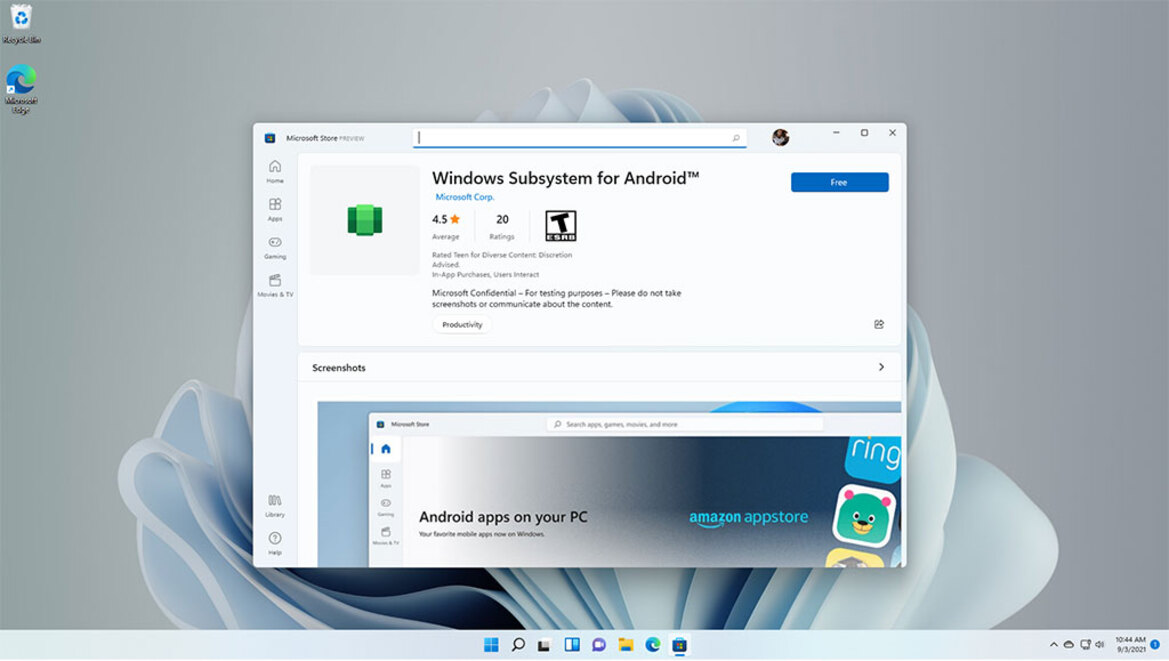Open Chat in the taskbar
1169x661 pixels.
tap(599, 645)
